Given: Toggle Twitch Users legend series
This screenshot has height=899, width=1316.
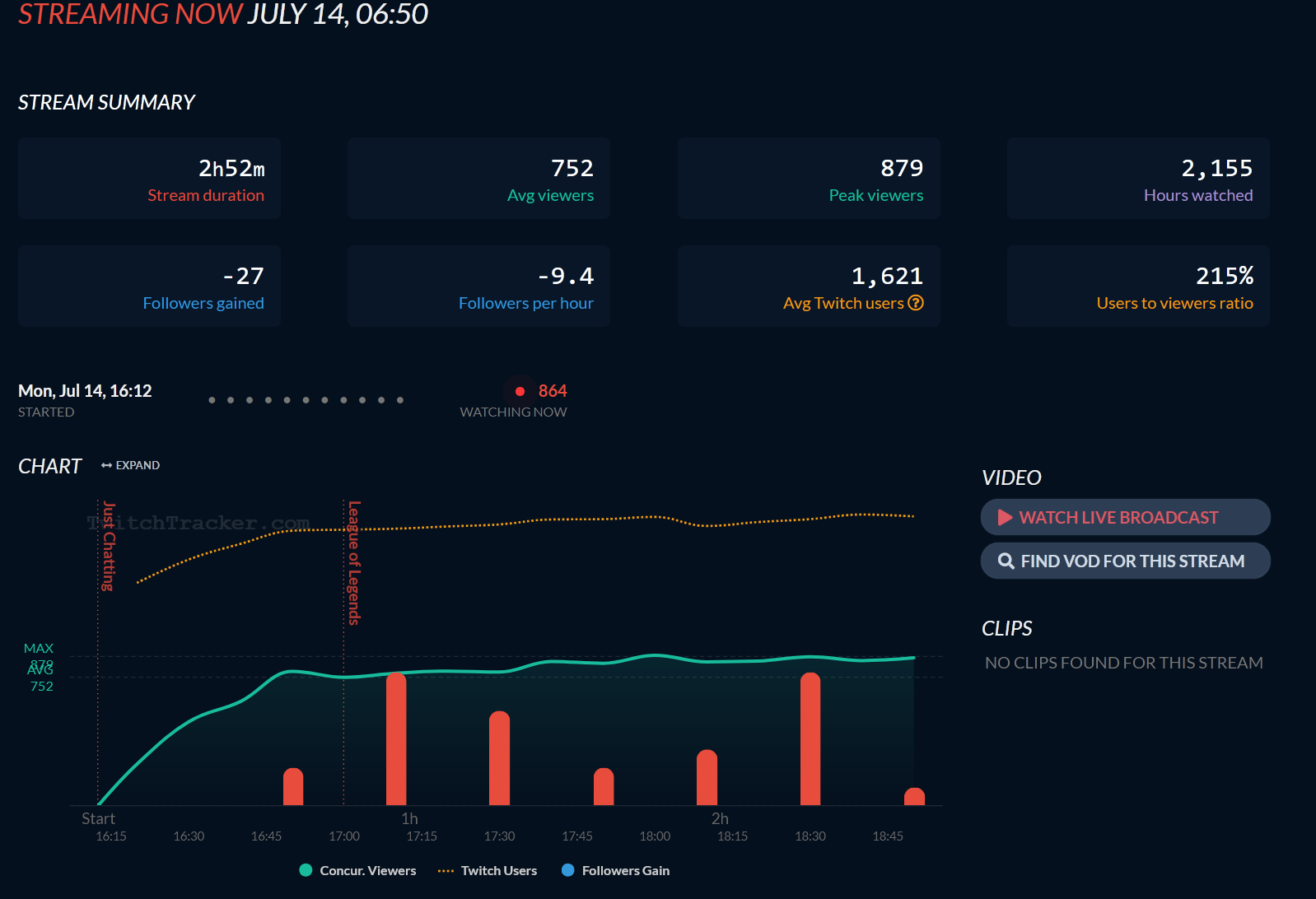Looking at the screenshot, I should [x=488, y=870].
